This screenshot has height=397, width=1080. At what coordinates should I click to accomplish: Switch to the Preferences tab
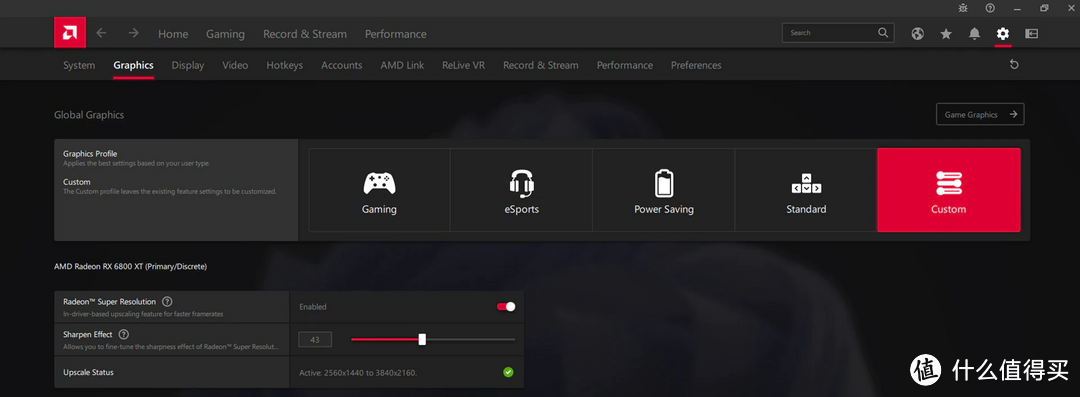pyautogui.click(x=696, y=65)
